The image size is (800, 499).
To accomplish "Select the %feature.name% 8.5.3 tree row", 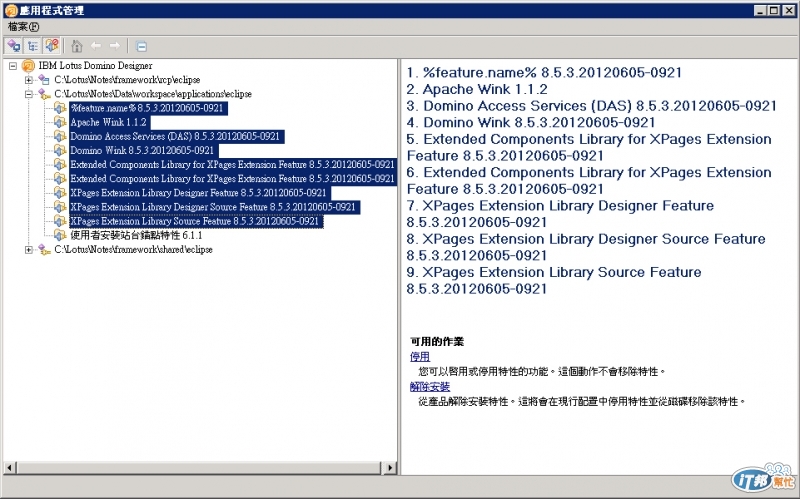I will click(x=148, y=108).
